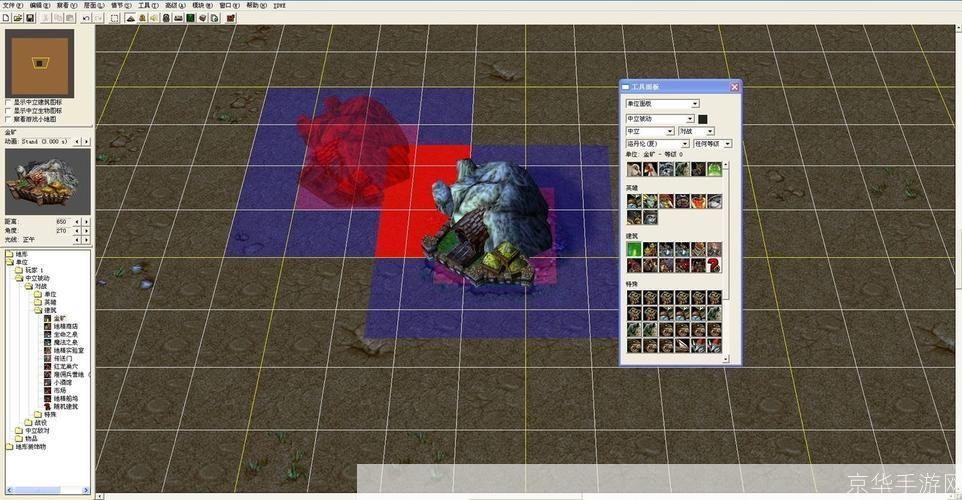The height and width of the screenshot is (500, 962).
Task: Select the last hero icon in the second row
Action: pyautogui.click(x=650, y=217)
